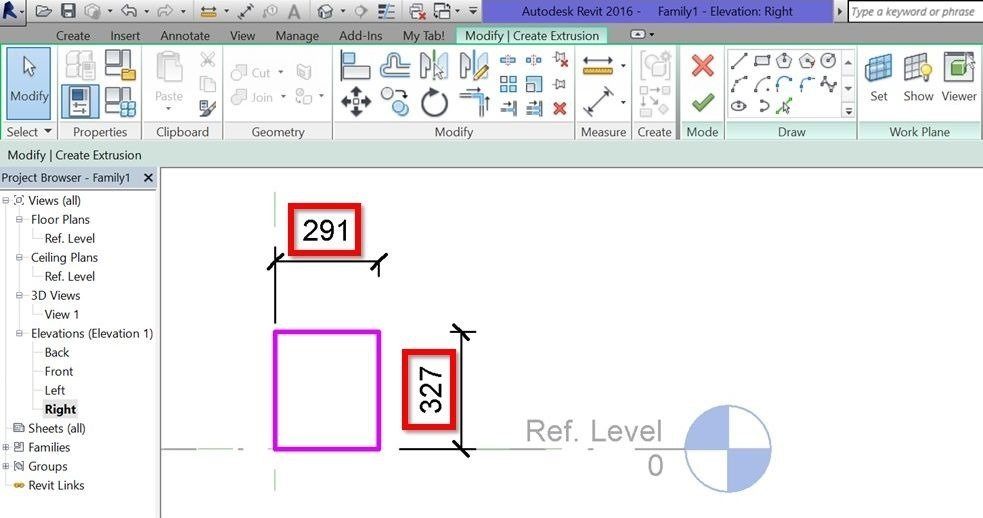983x518 pixels.
Task: Select the 327 dimension value
Action: pyautogui.click(x=431, y=390)
